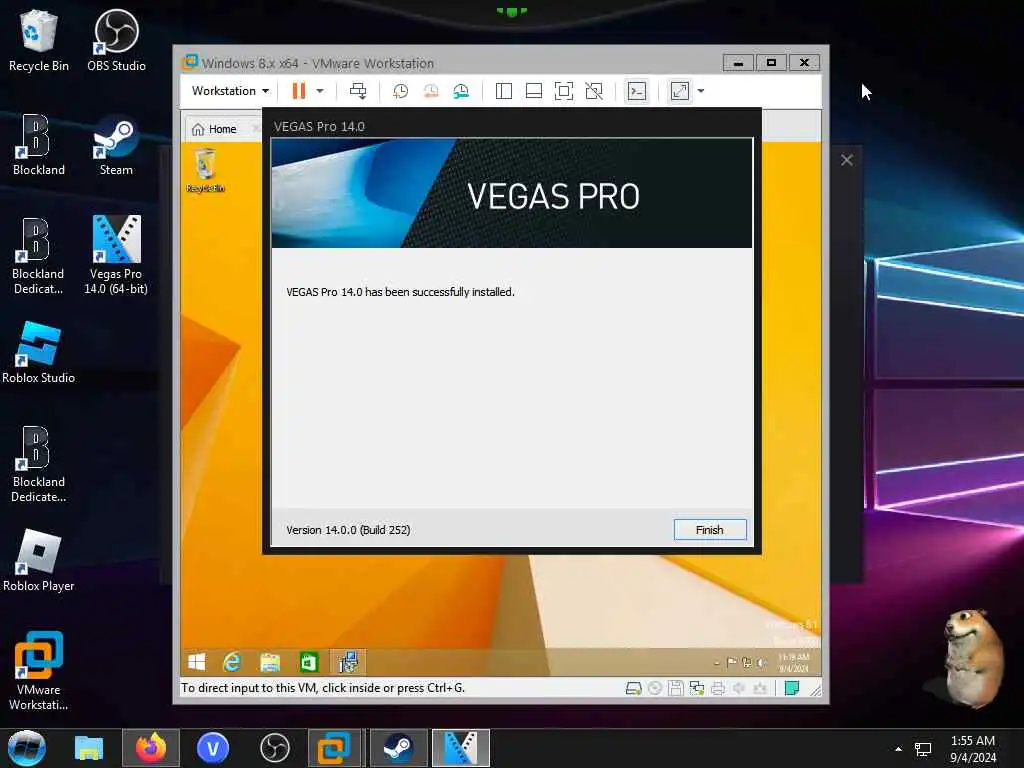The width and height of the screenshot is (1024, 768).
Task: Click the VMware message log icon
Action: point(792,688)
